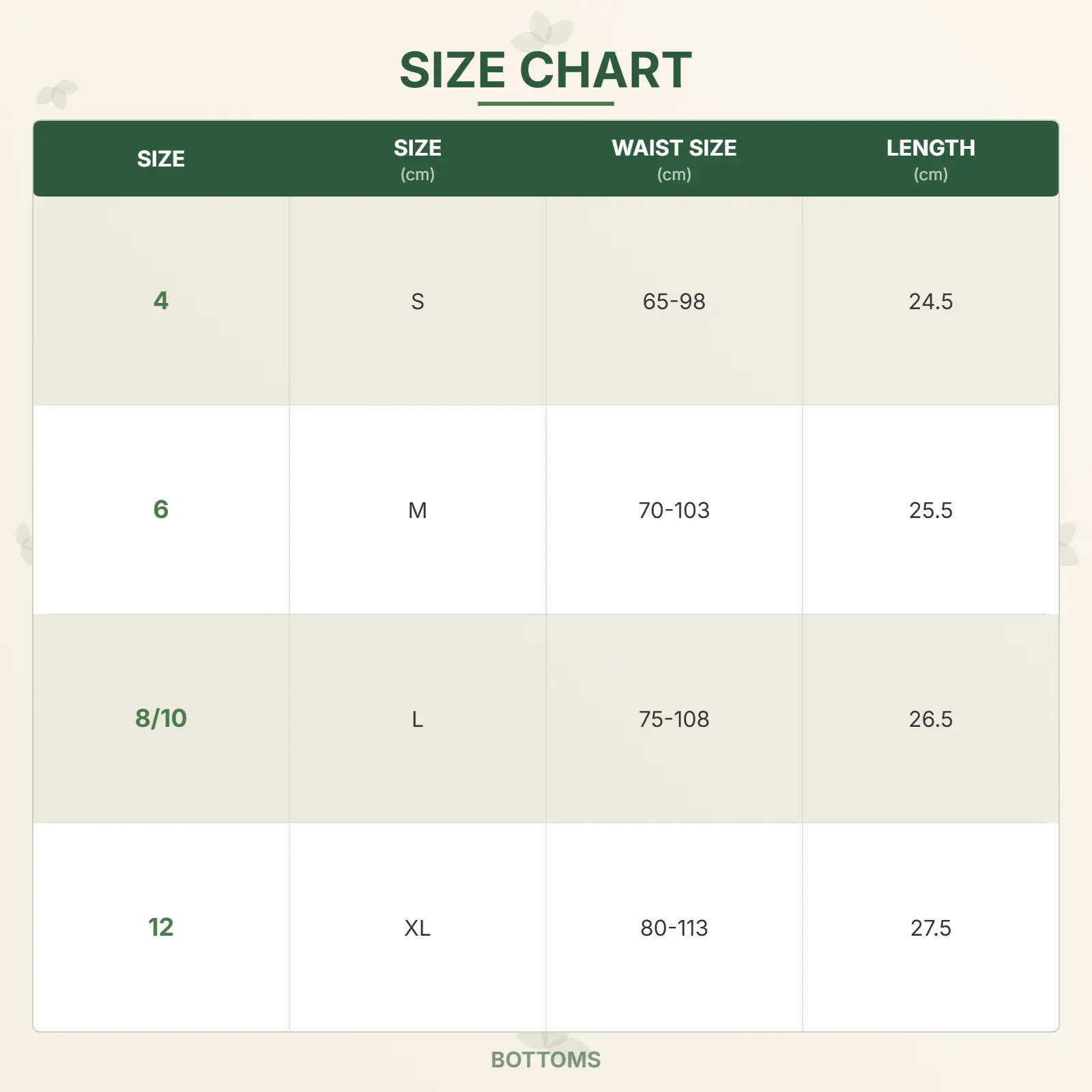Select the 8/10 row label

click(160, 719)
